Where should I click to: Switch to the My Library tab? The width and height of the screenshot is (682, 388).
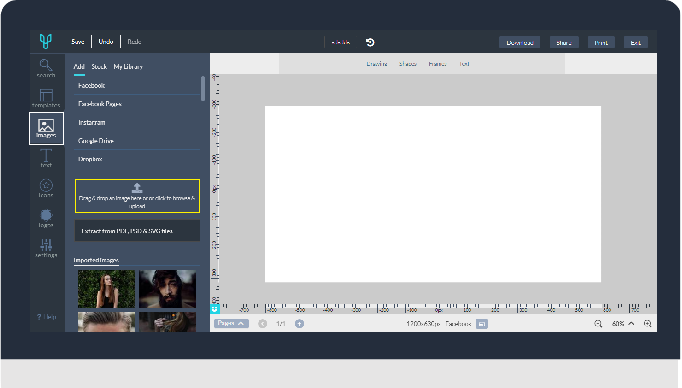tap(128, 67)
